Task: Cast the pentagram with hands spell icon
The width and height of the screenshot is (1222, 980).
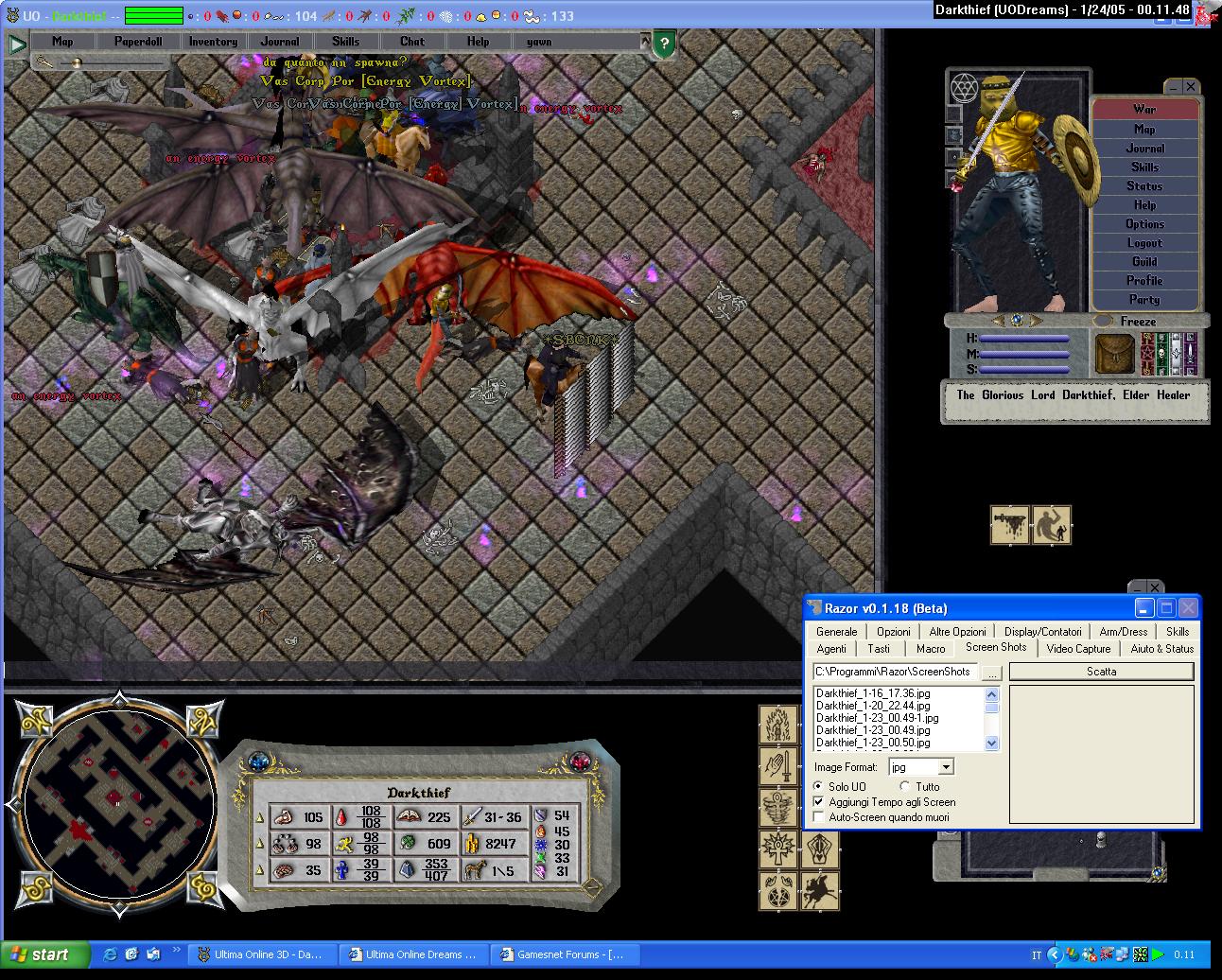Action: coord(779,891)
